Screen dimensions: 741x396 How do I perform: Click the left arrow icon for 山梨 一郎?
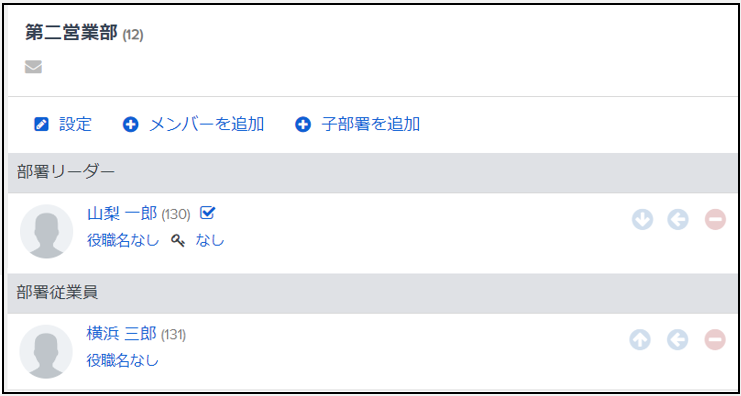pos(678,220)
